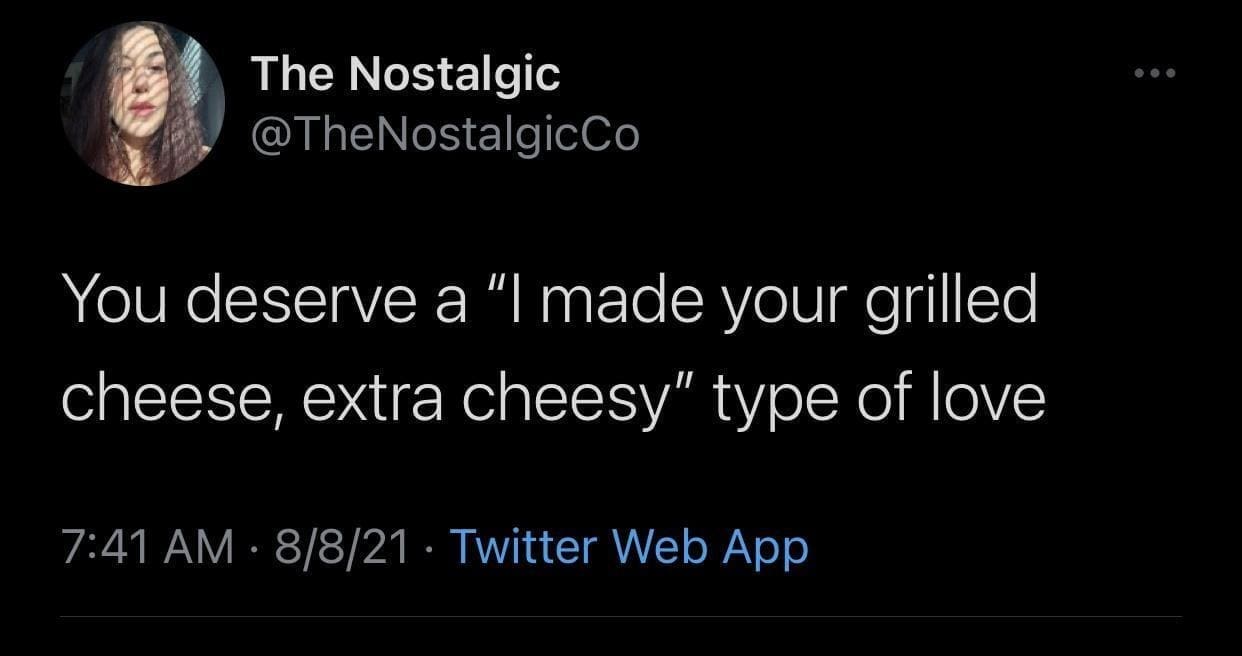Open The Nostalgic display name link
This screenshot has width=1242, height=656.
tap(405, 75)
